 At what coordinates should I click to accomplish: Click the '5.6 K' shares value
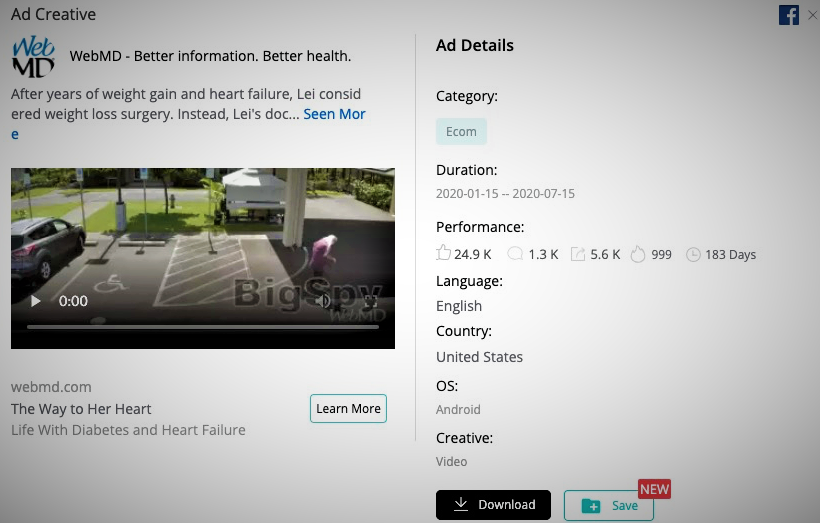point(605,255)
